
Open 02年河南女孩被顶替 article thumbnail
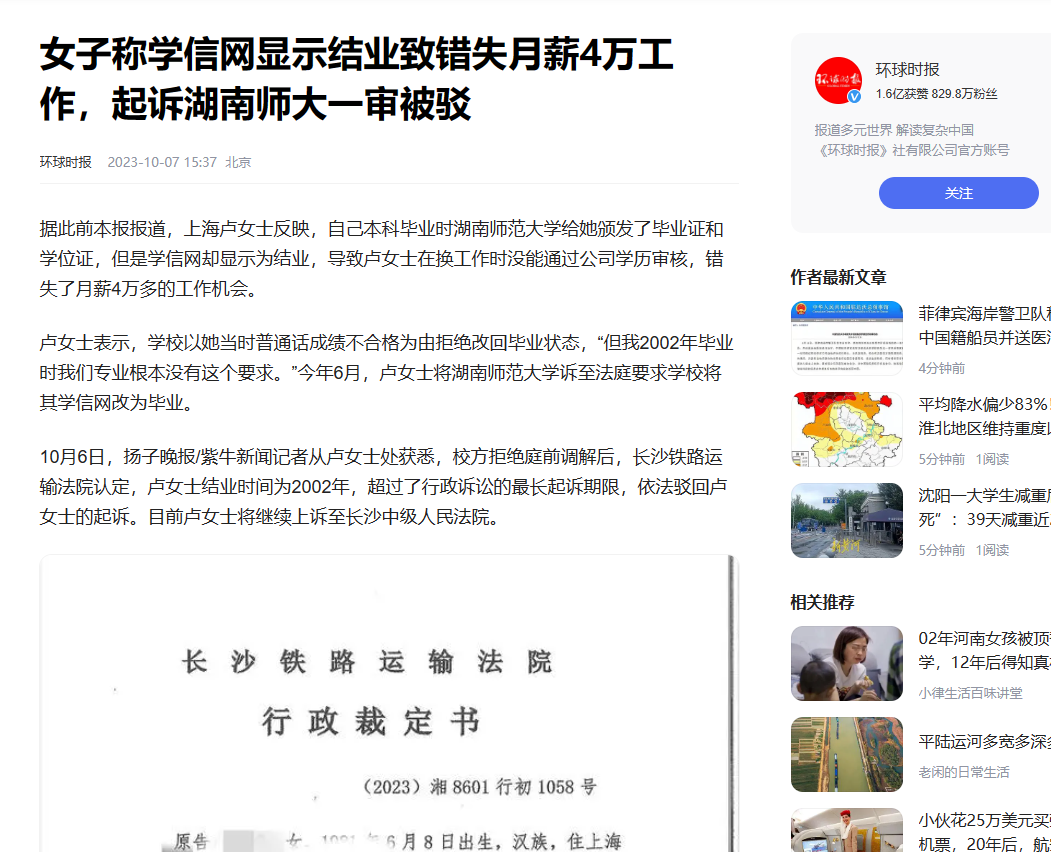click(847, 664)
